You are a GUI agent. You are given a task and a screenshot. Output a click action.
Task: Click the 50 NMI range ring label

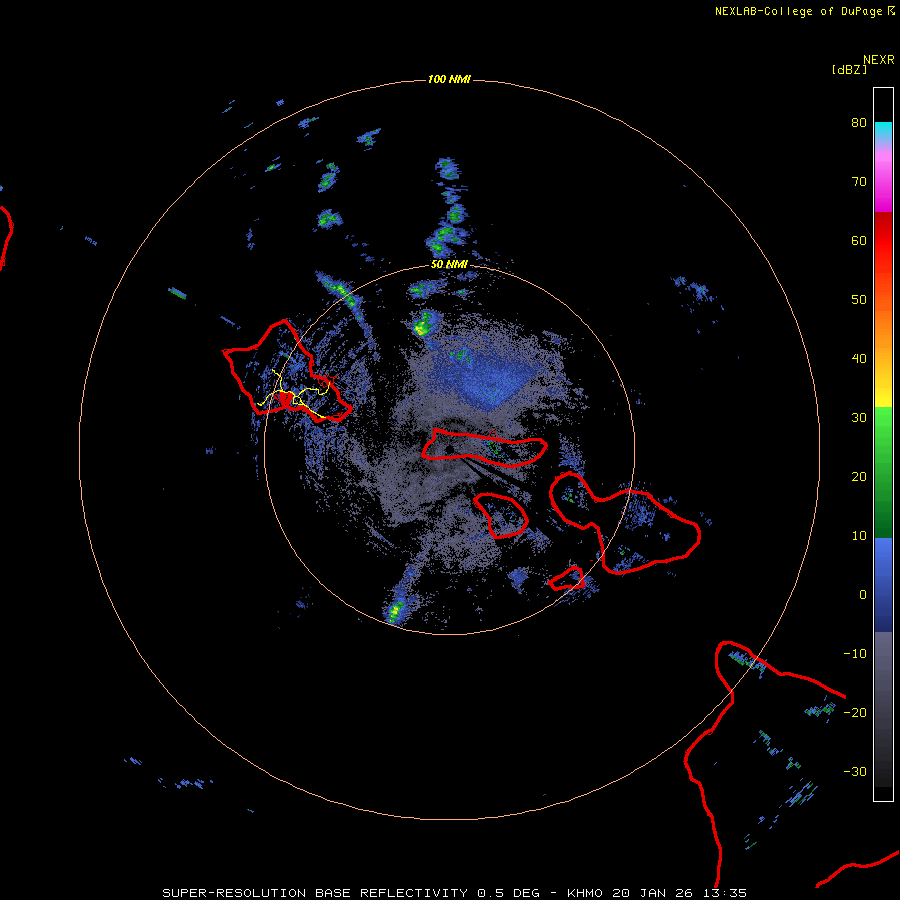(449, 265)
